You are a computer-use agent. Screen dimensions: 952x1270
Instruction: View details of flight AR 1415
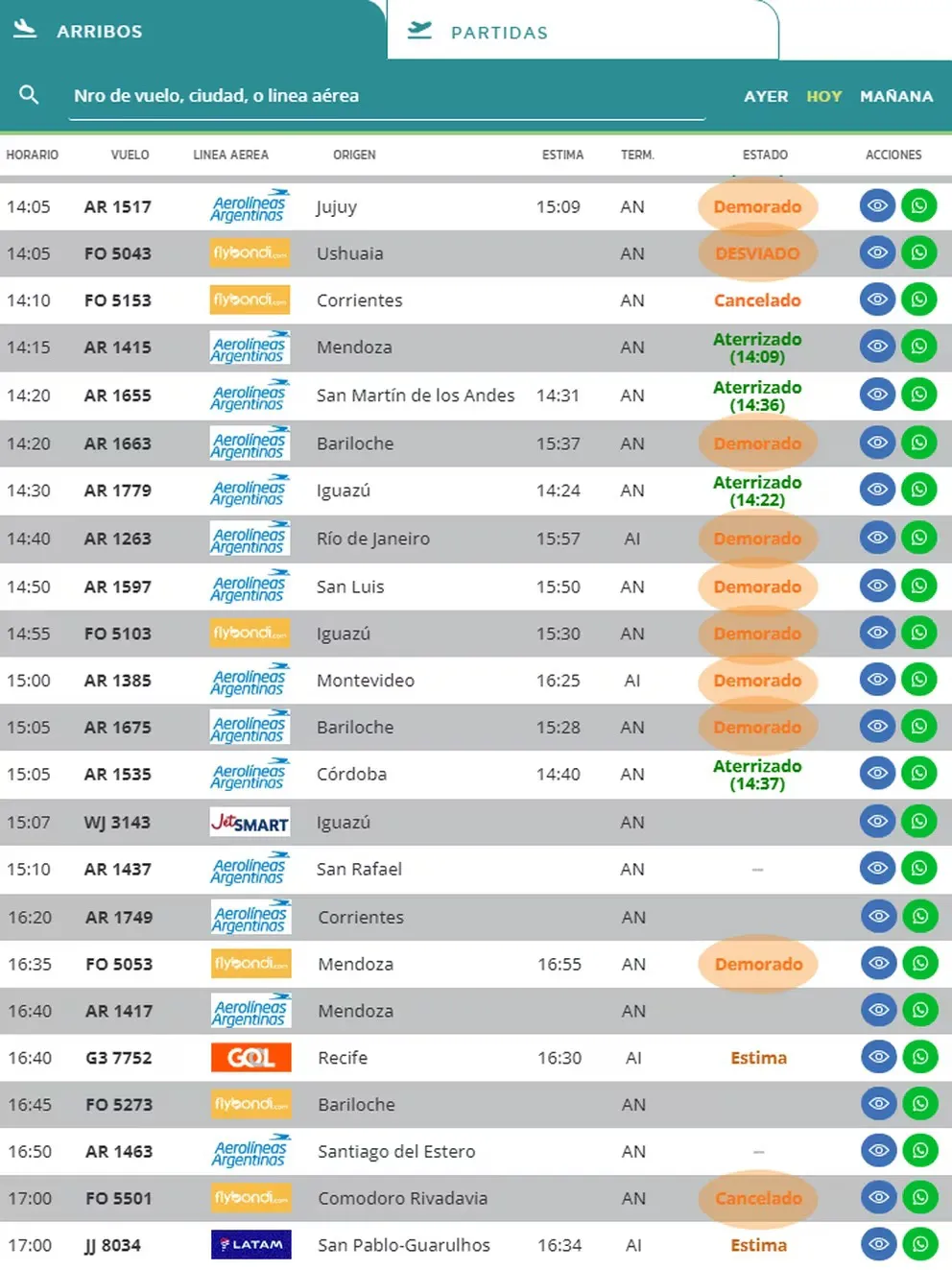[877, 347]
